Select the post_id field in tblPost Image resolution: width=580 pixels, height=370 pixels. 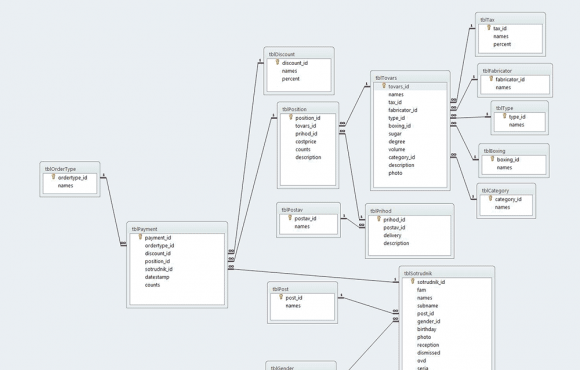click(x=294, y=298)
